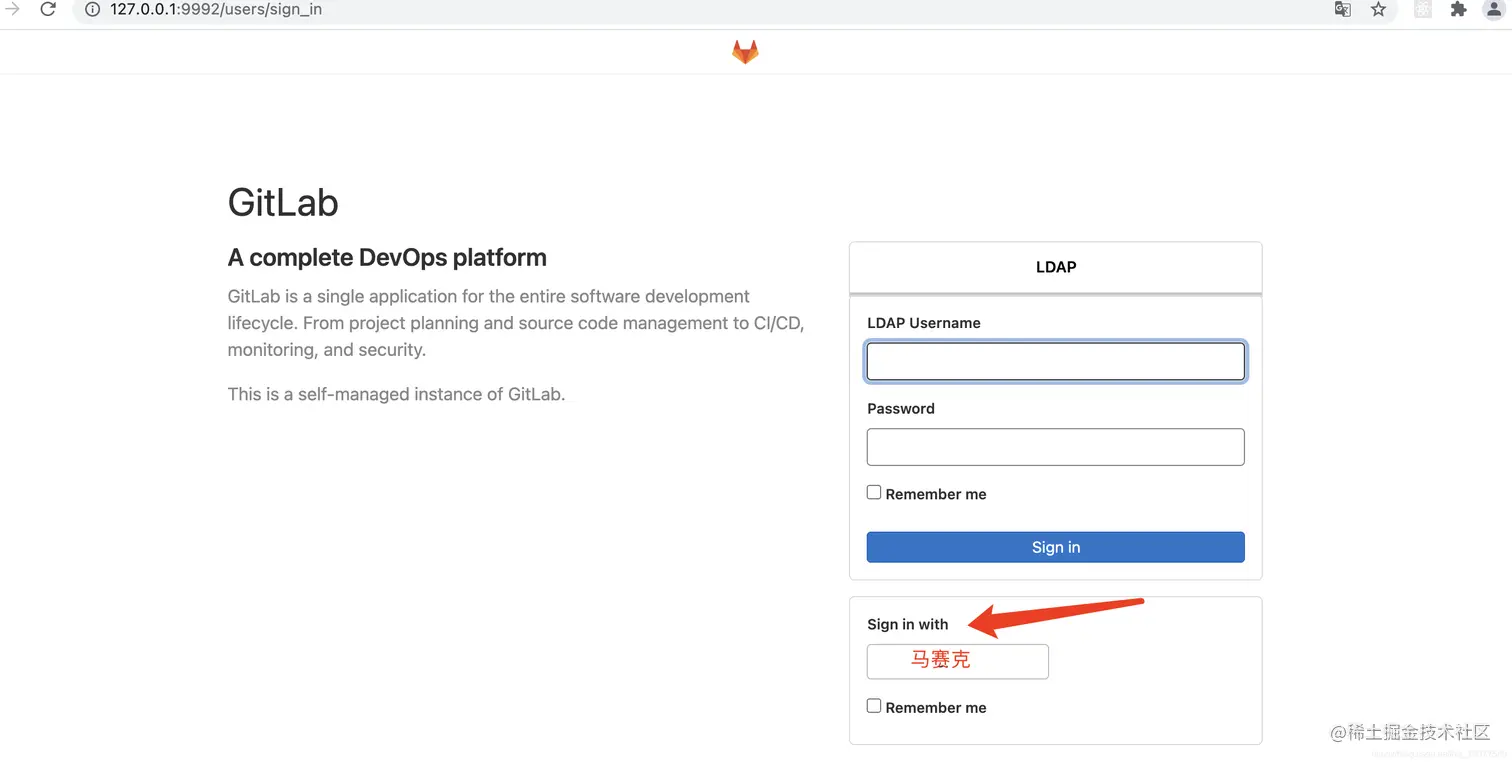Click the 'Password' label
The height and width of the screenshot is (764, 1512).
click(x=901, y=408)
